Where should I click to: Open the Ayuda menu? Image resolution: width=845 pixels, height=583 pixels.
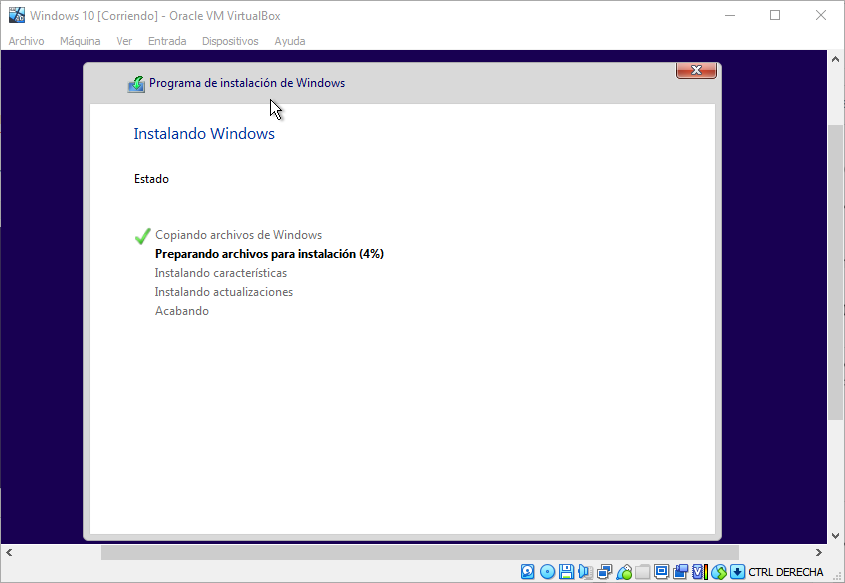pos(290,41)
